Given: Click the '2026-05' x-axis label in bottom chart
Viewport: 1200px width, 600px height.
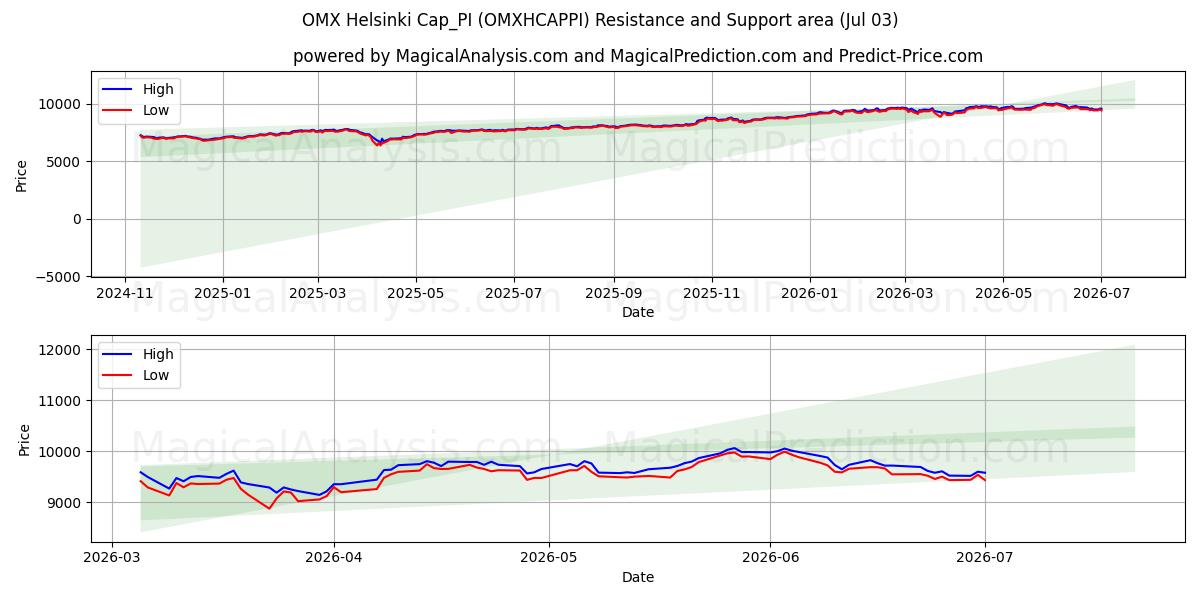Looking at the screenshot, I should pyautogui.click(x=549, y=559).
